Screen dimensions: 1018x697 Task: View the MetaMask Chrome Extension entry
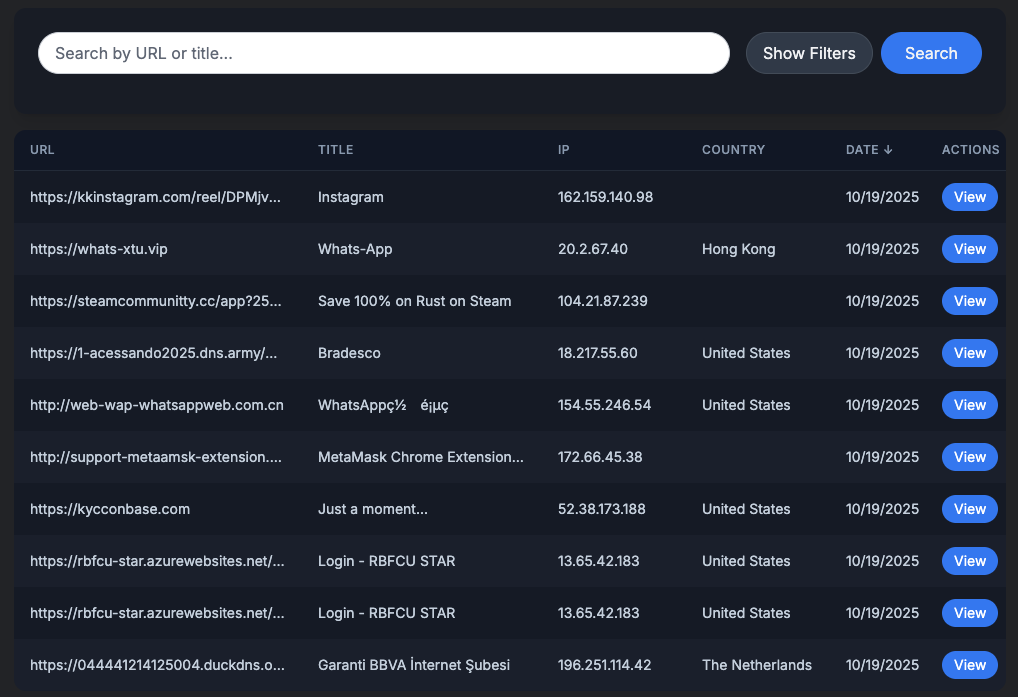(x=969, y=457)
